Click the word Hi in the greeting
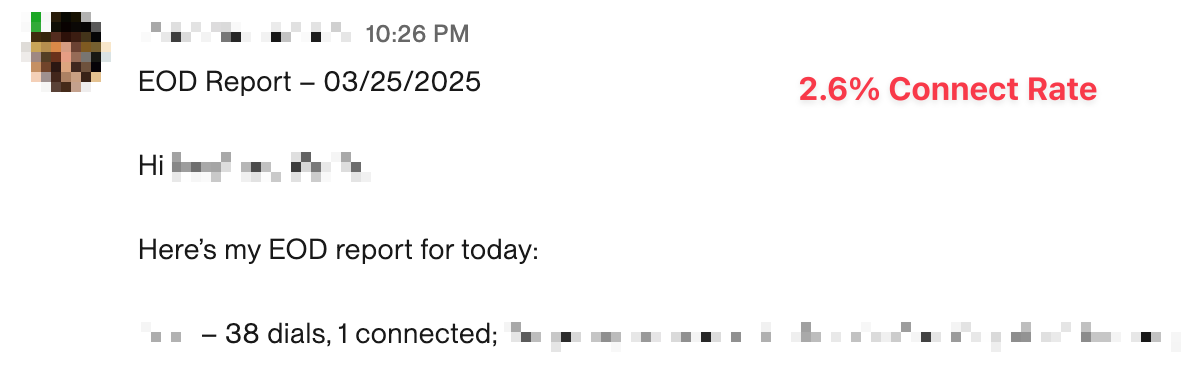The width and height of the screenshot is (1190, 374). pyautogui.click(x=151, y=165)
